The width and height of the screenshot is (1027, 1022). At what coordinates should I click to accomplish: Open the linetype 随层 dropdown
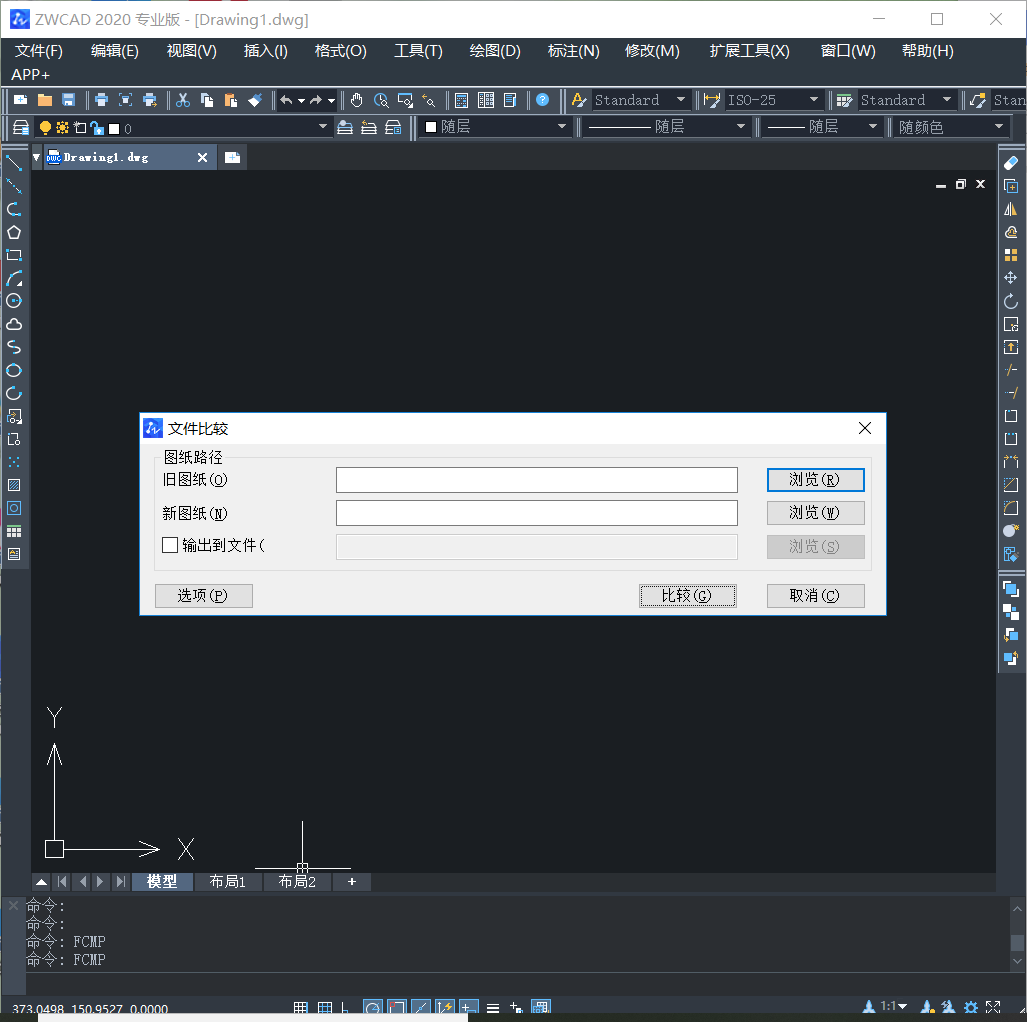740,127
